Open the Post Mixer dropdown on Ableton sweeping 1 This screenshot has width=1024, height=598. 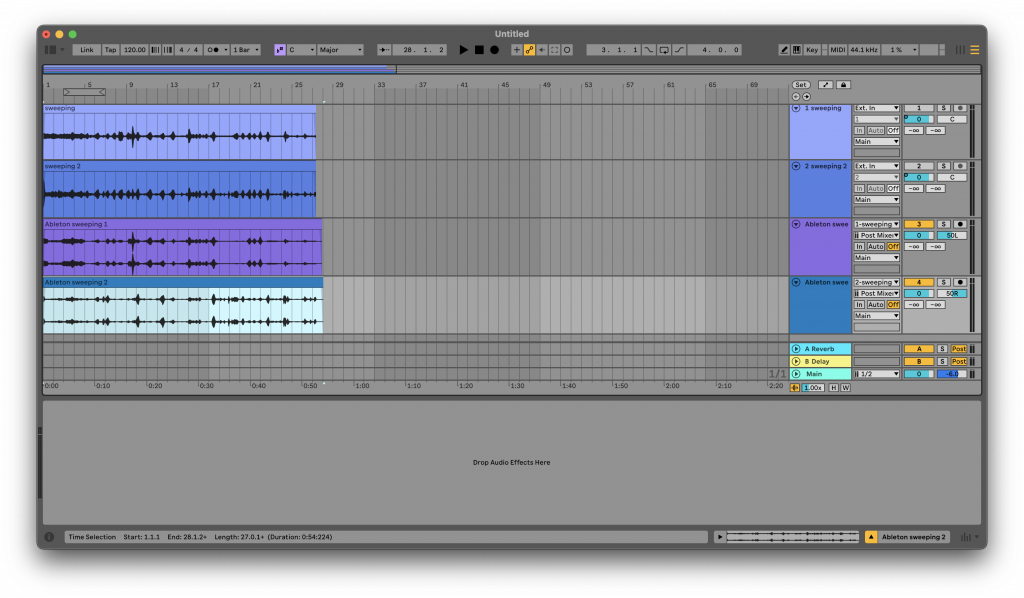click(876, 236)
